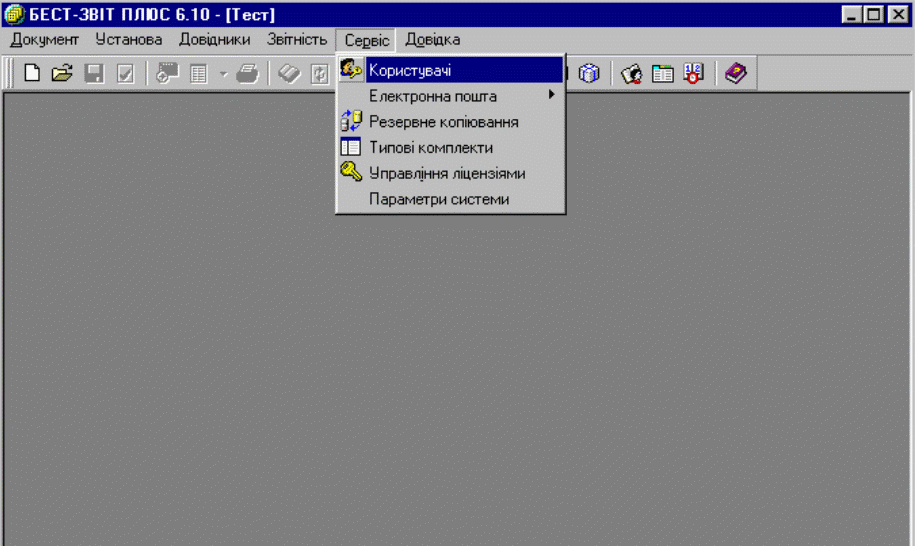The width and height of the screenshot is (915, 546).
Task: Click the magnifier search icon right of cube
Action: 631,74
